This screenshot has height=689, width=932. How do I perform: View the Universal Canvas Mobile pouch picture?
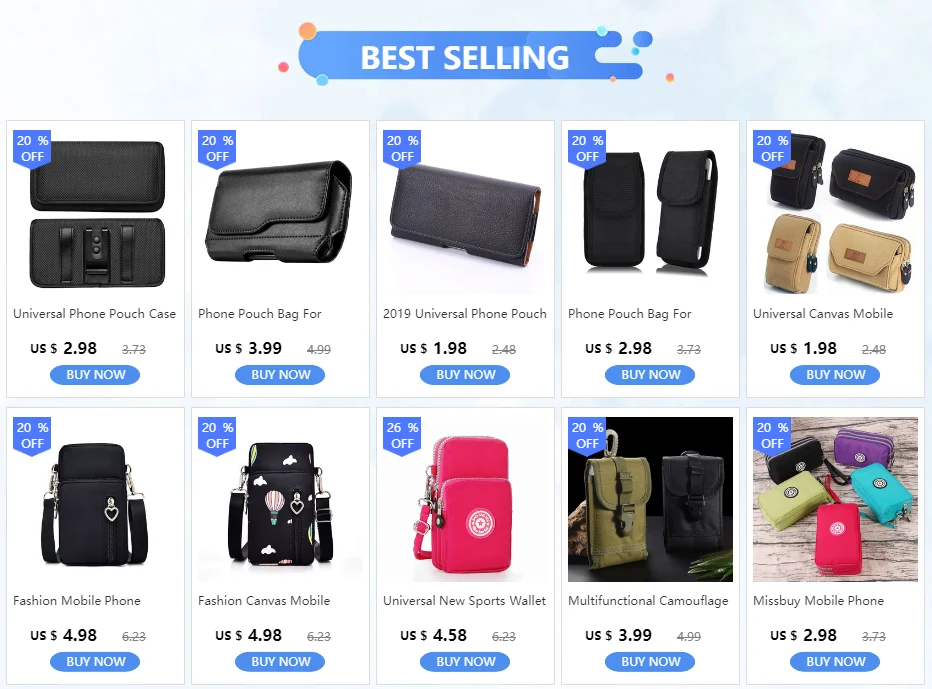click(x=835, y=212)
